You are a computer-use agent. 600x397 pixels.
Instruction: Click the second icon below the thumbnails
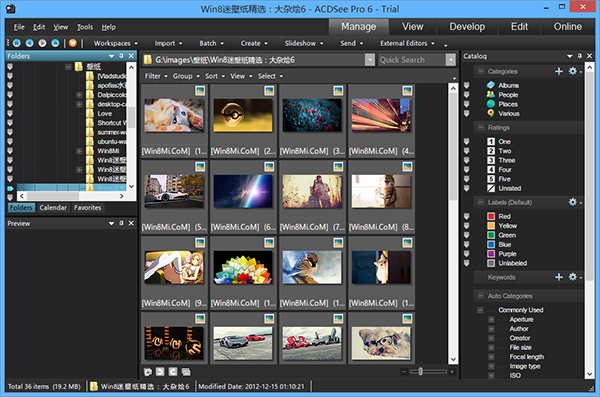tap(160, 371)
